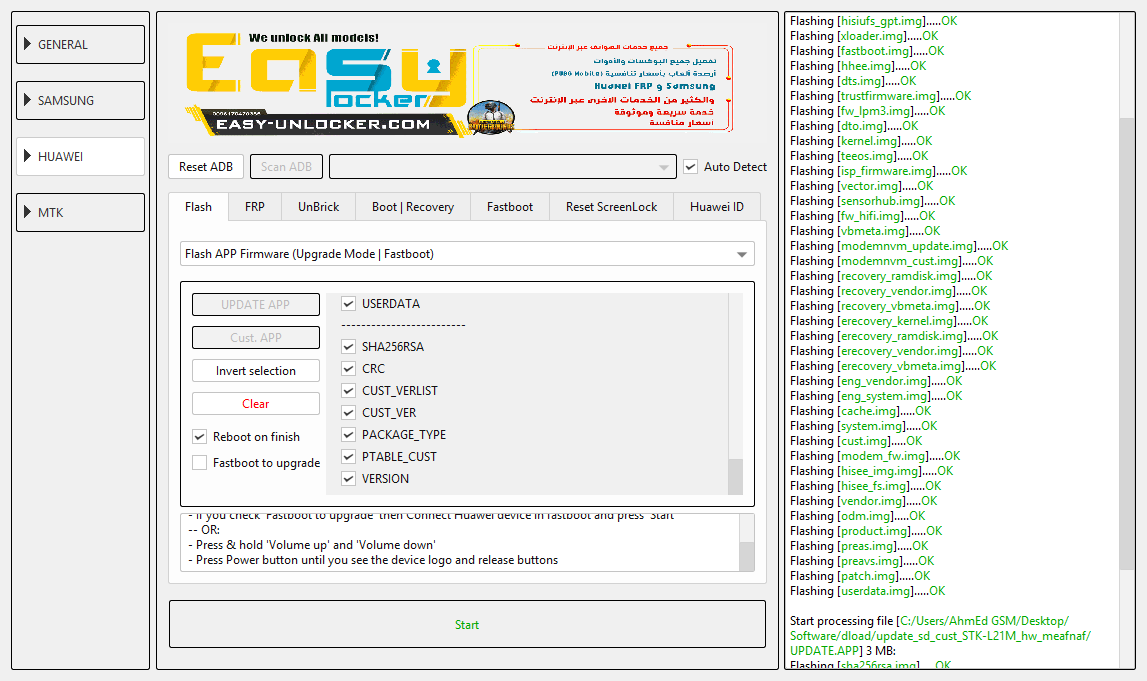Image resolution: width=1147 pixels, height=681 pixels.
Task: Switch to the Huawei ID tab
Action: click(717, 207)
